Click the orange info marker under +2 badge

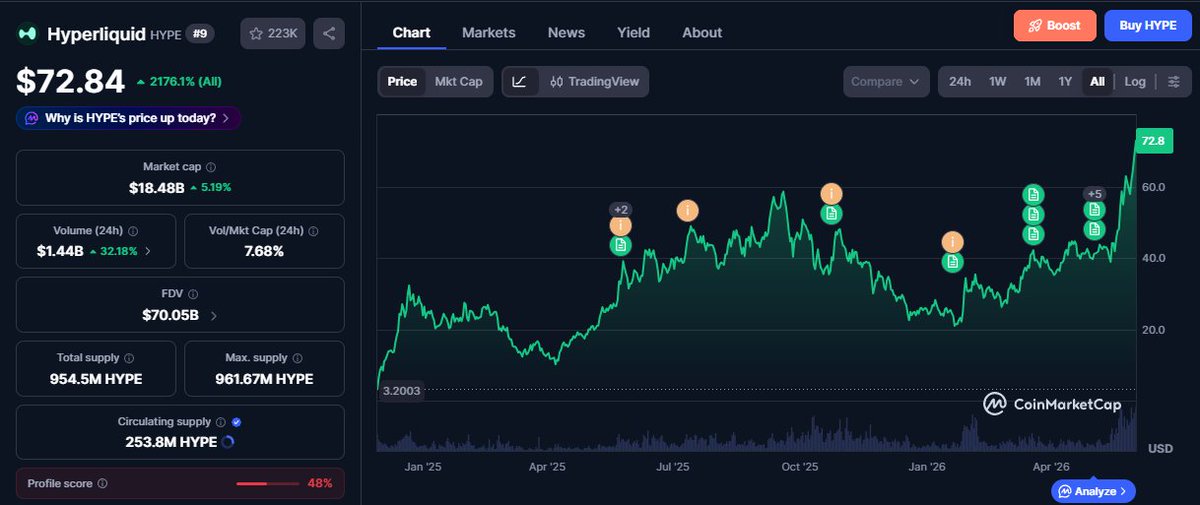click(x=620, y=226)
